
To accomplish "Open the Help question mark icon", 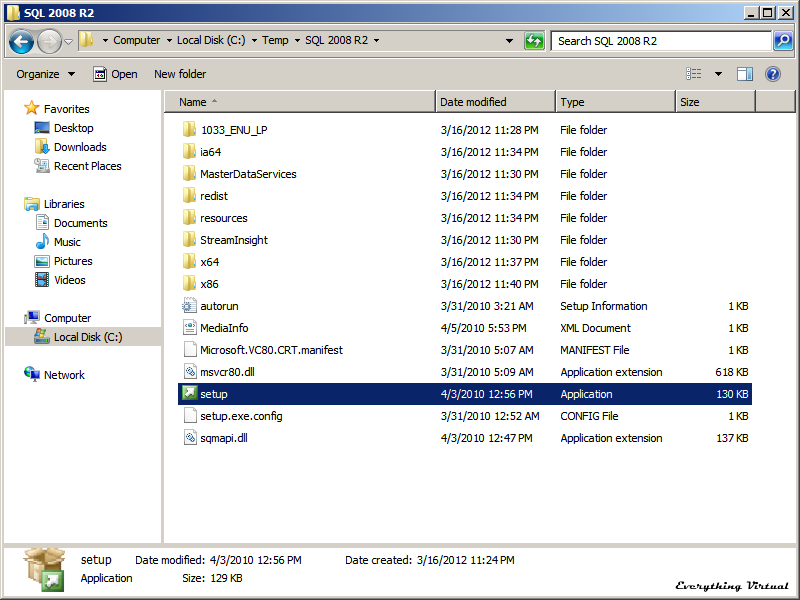I will 772,74.
